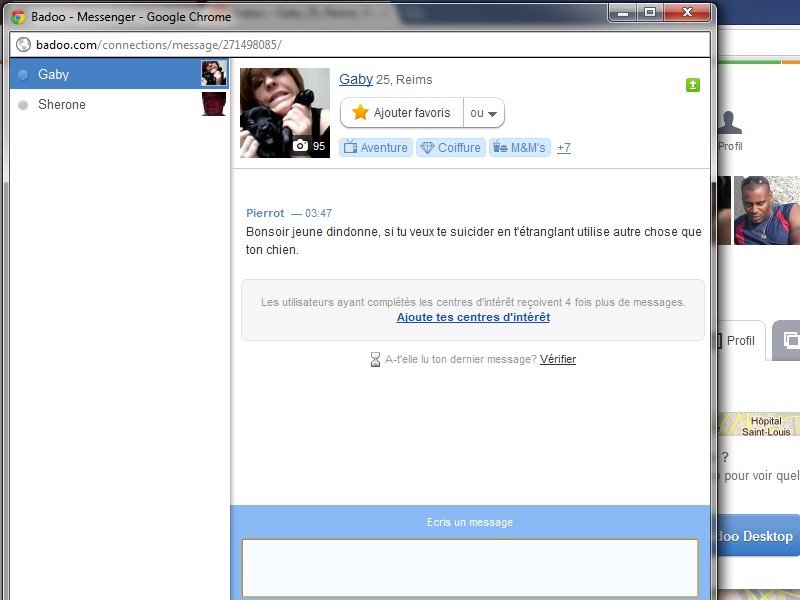Click the Badoo Desktop button in background page
Screen dimensions: 800x600
tap(757, 536)
